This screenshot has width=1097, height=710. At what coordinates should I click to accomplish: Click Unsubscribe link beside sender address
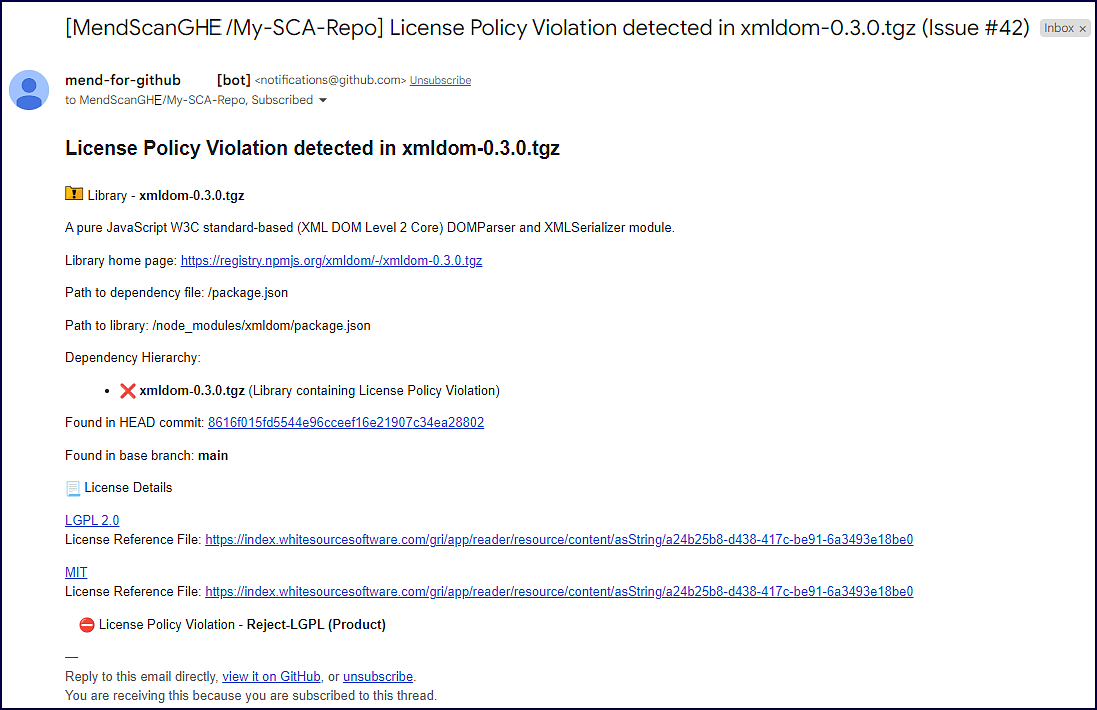point(440,80)
